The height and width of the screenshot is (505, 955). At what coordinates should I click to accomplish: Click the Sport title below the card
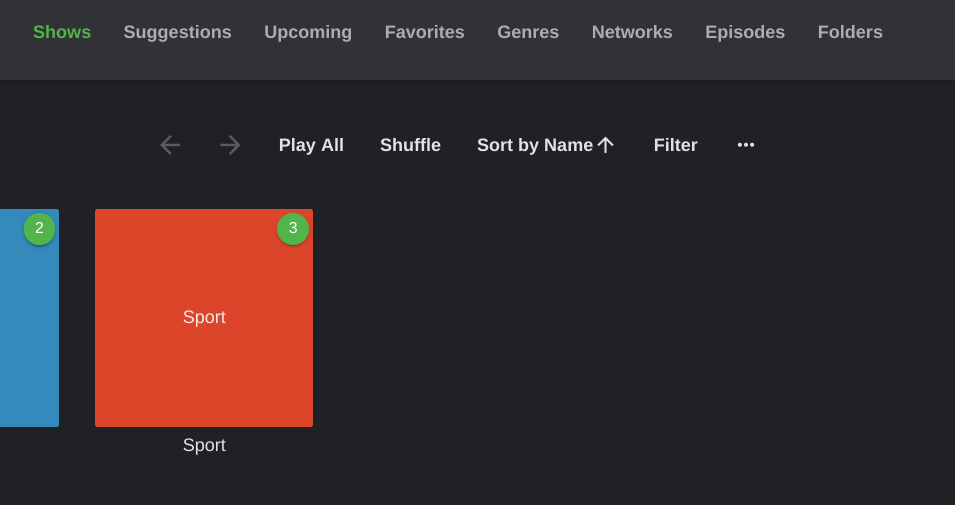(204, 445)
